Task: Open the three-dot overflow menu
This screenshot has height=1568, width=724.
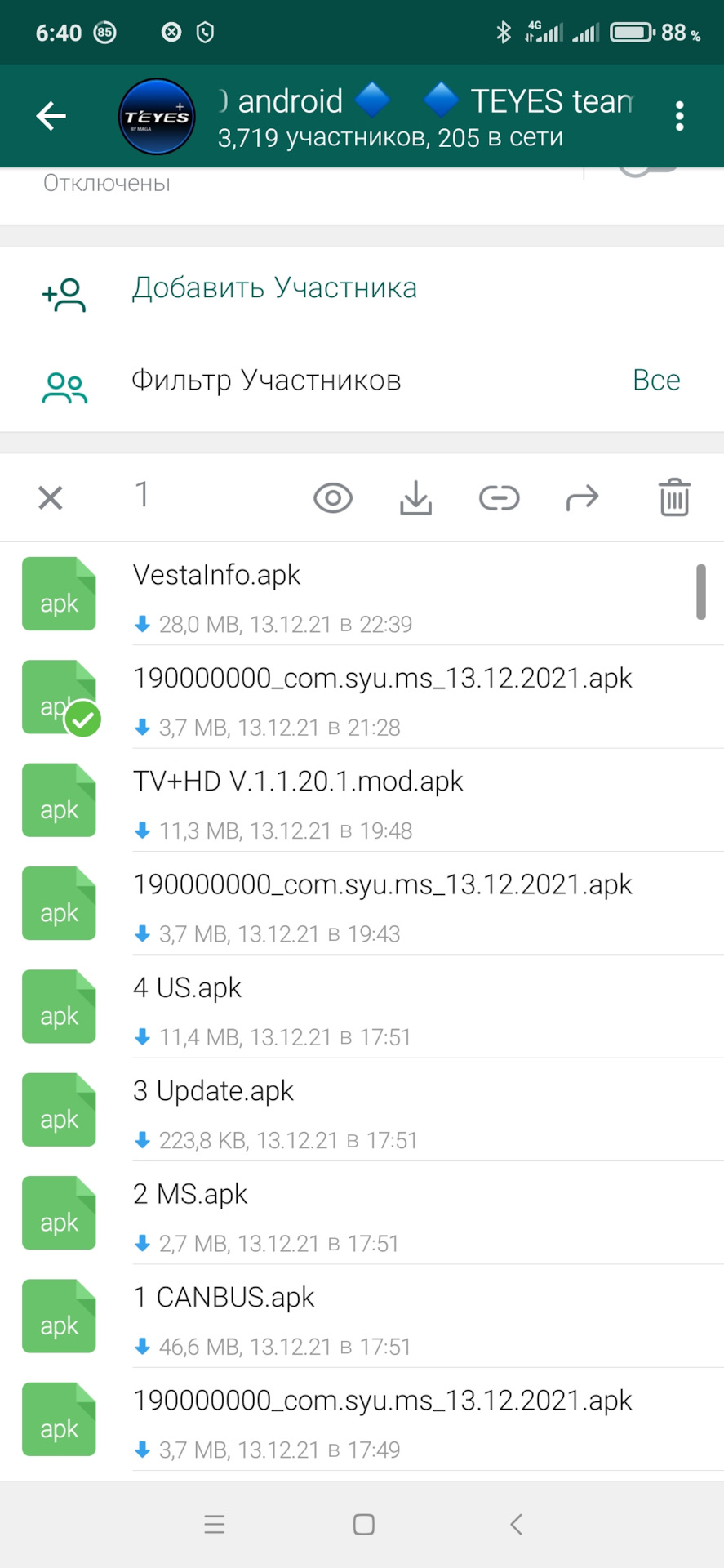Action: [679, 116]
